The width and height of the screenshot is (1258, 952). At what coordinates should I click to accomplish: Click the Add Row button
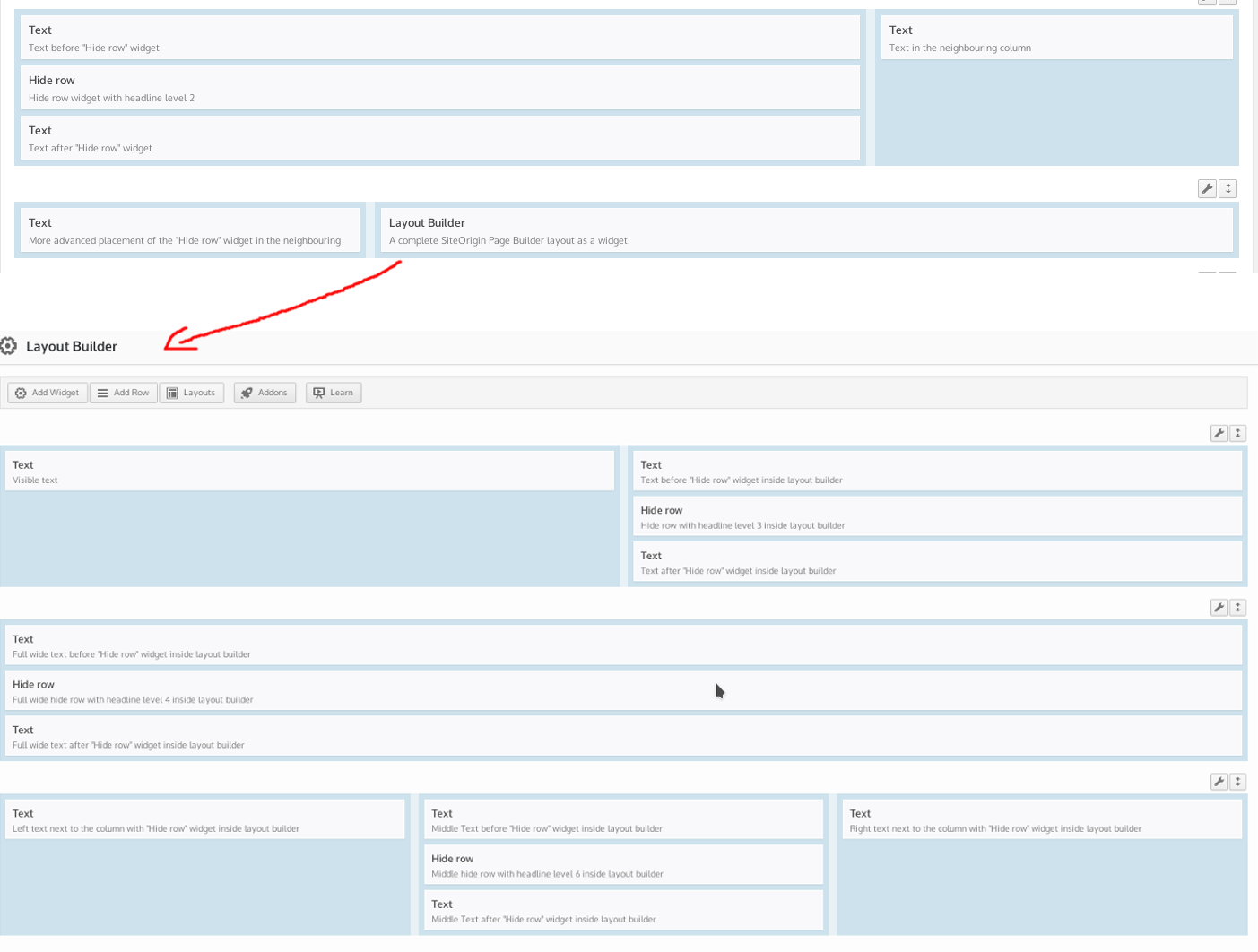(124, 393)
